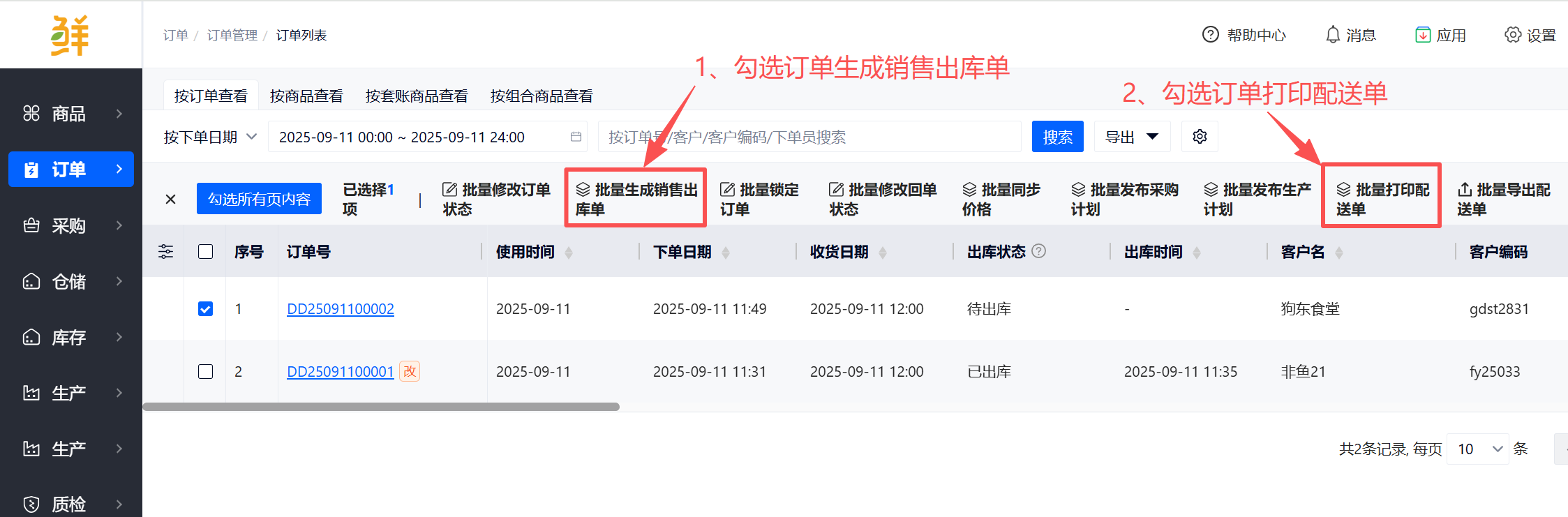Check order DD25091100001 checkbox

[x=205, y=371]
